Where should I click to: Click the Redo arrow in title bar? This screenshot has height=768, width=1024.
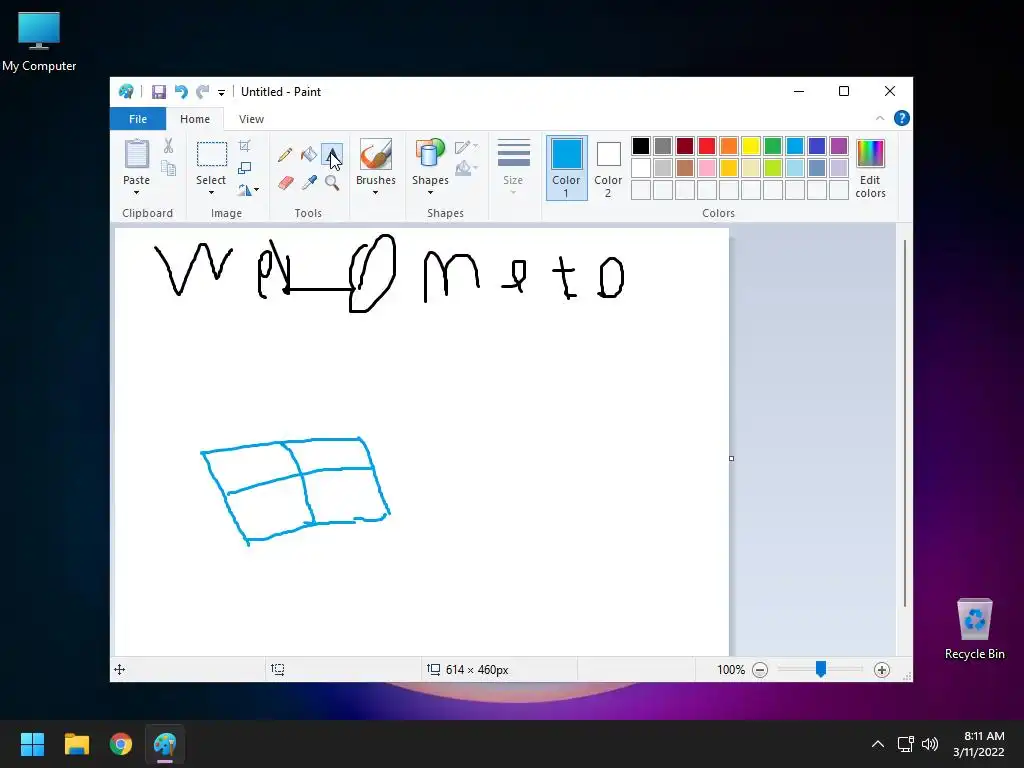tap(203, 92)
